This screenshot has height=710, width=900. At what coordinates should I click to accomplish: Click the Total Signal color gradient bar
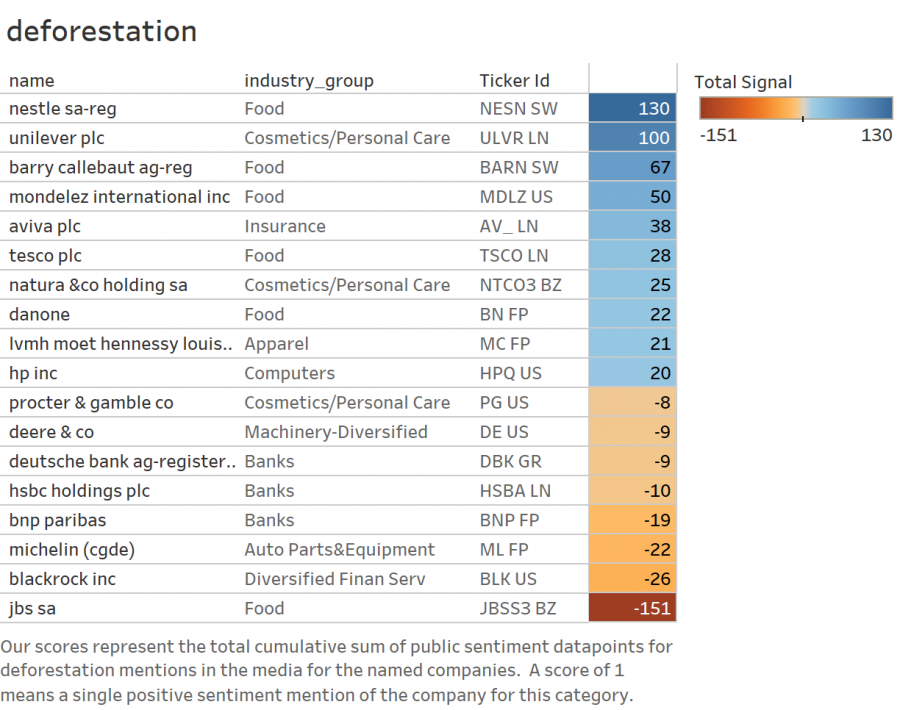coord(796,108)
